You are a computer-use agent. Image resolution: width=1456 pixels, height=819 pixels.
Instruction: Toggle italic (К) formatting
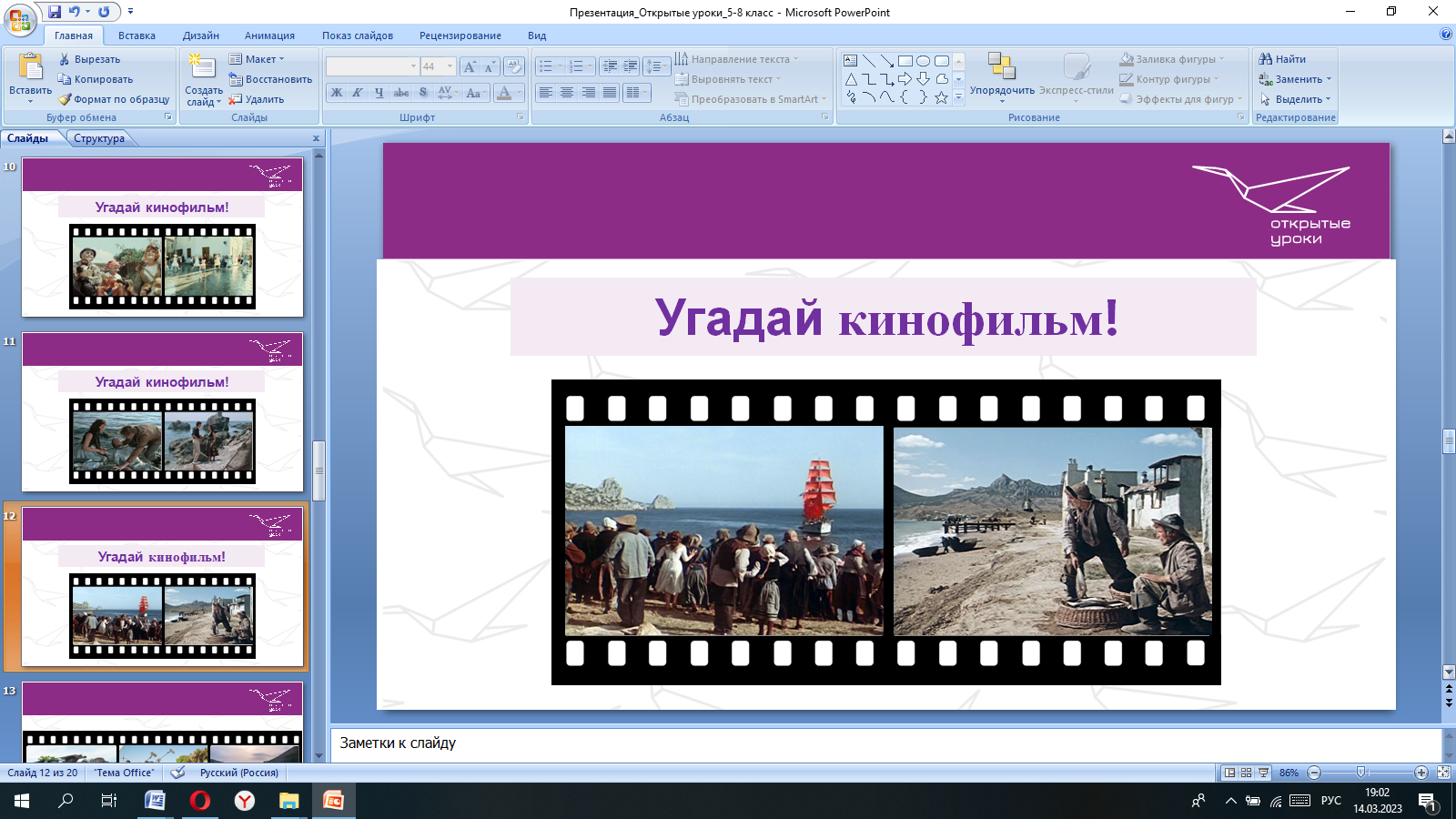click(x=358, y=93)
